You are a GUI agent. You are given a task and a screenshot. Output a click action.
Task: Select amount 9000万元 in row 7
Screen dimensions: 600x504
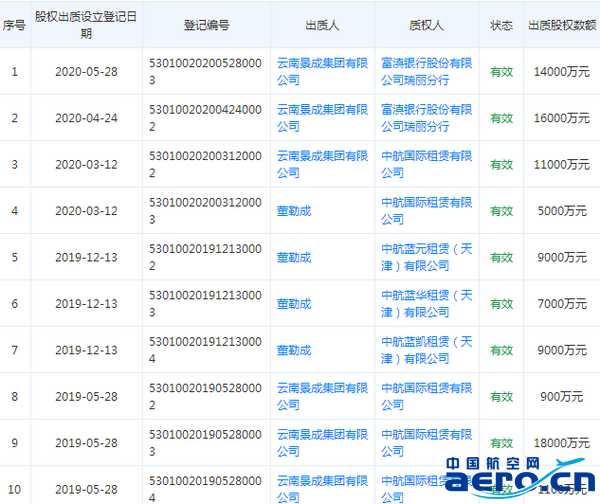[x=562, y=350]
